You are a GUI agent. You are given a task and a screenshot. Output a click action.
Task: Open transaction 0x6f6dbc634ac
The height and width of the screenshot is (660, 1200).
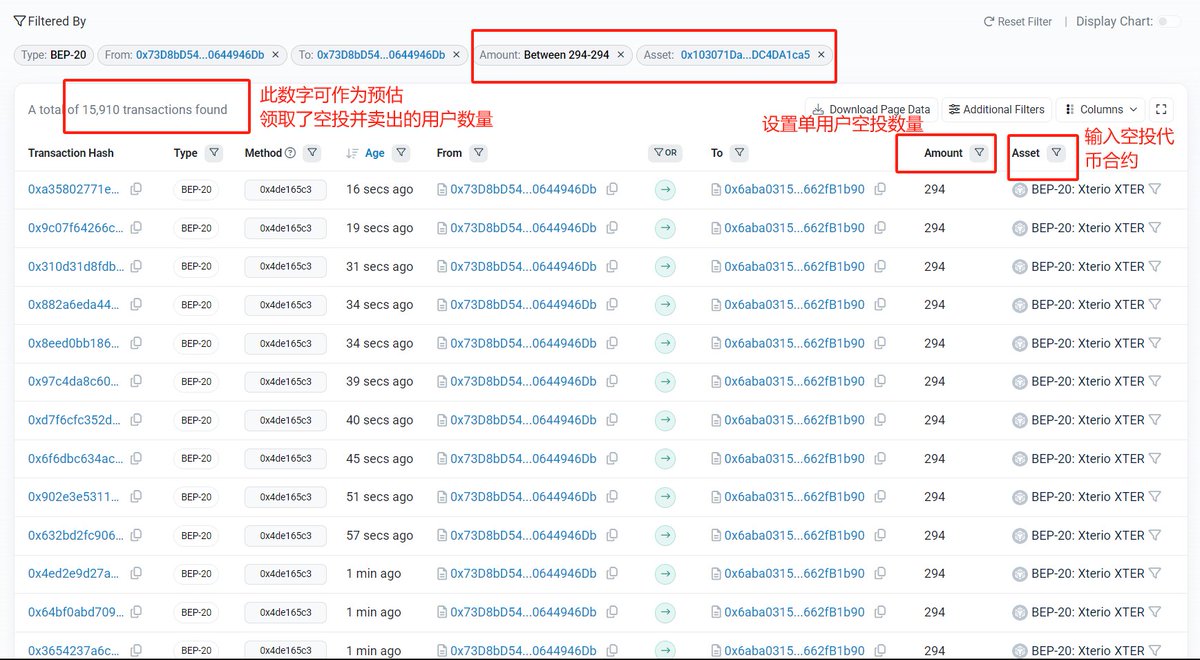coord(76,458)
